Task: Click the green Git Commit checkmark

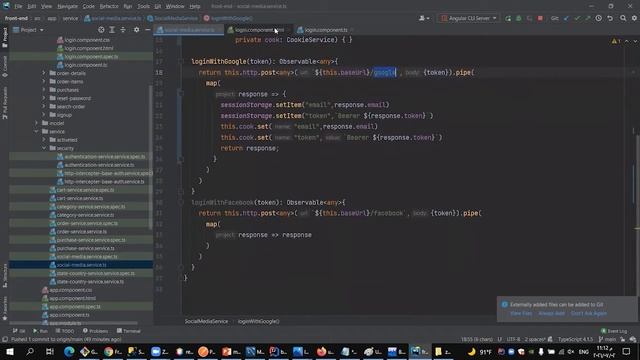Action: coord(577,18)
